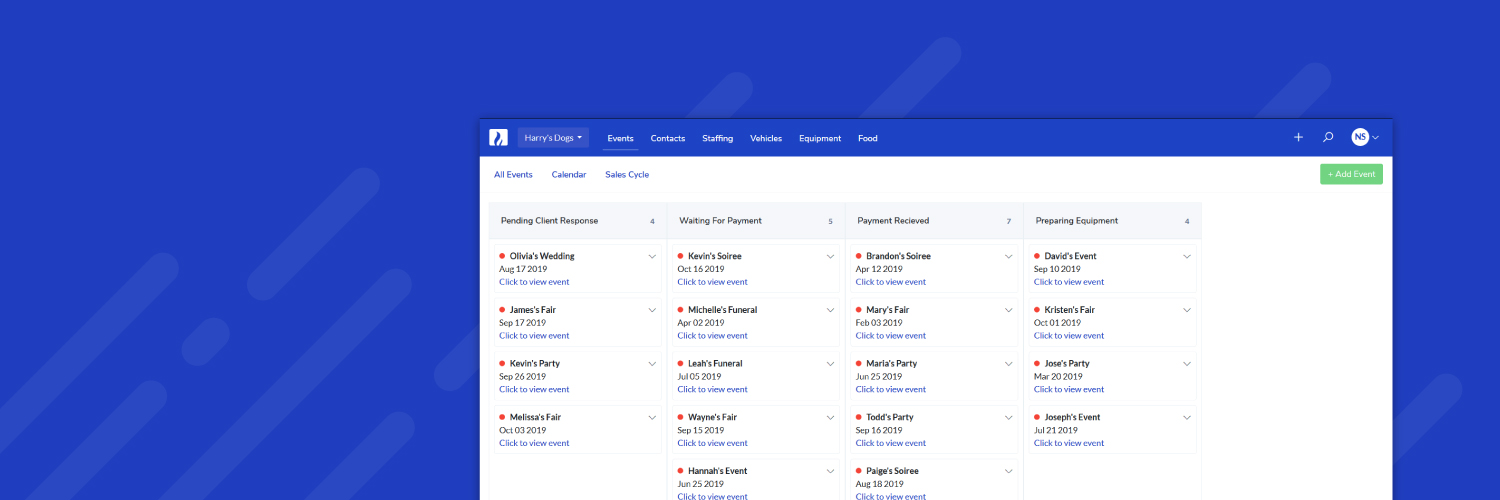Viewport: 1500px width, 500px height.
Task: Expand the Hannah's Event card chevron
Action: point(830,471)
